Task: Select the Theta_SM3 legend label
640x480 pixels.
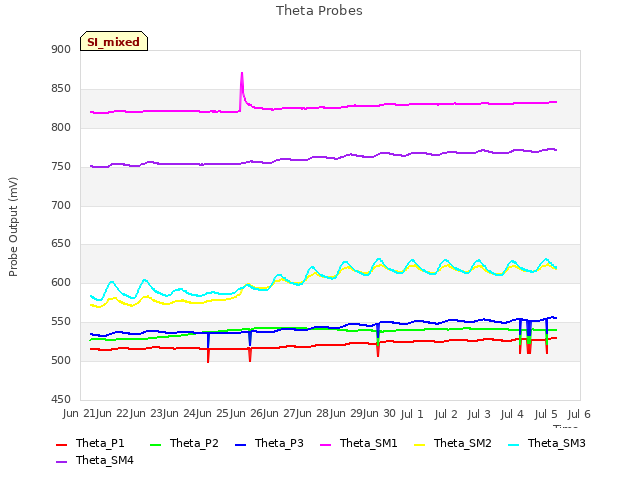Action: point(557,443)
